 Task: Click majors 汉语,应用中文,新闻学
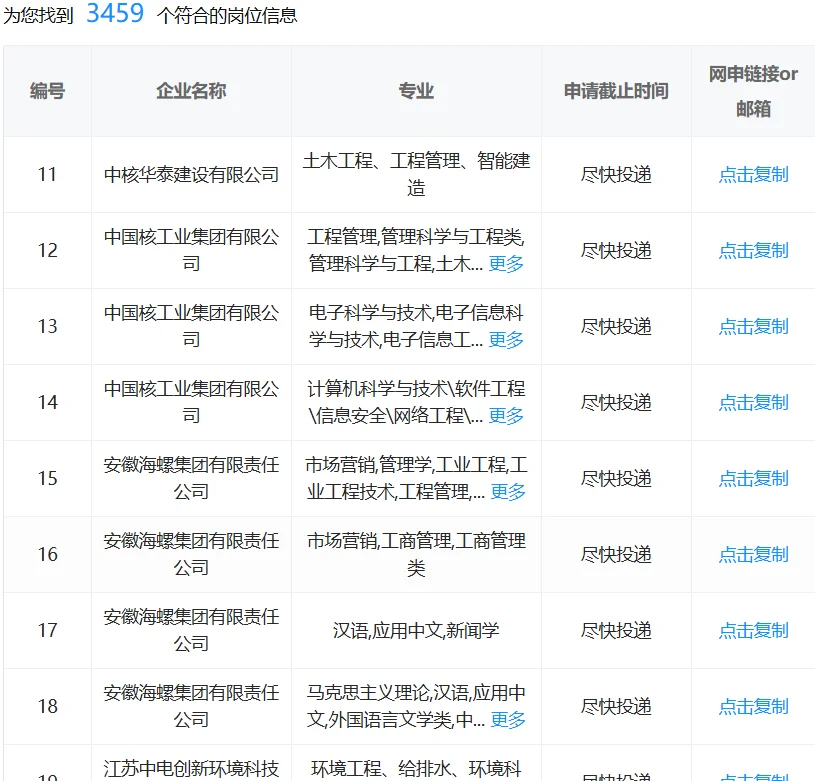coord(416,630)
